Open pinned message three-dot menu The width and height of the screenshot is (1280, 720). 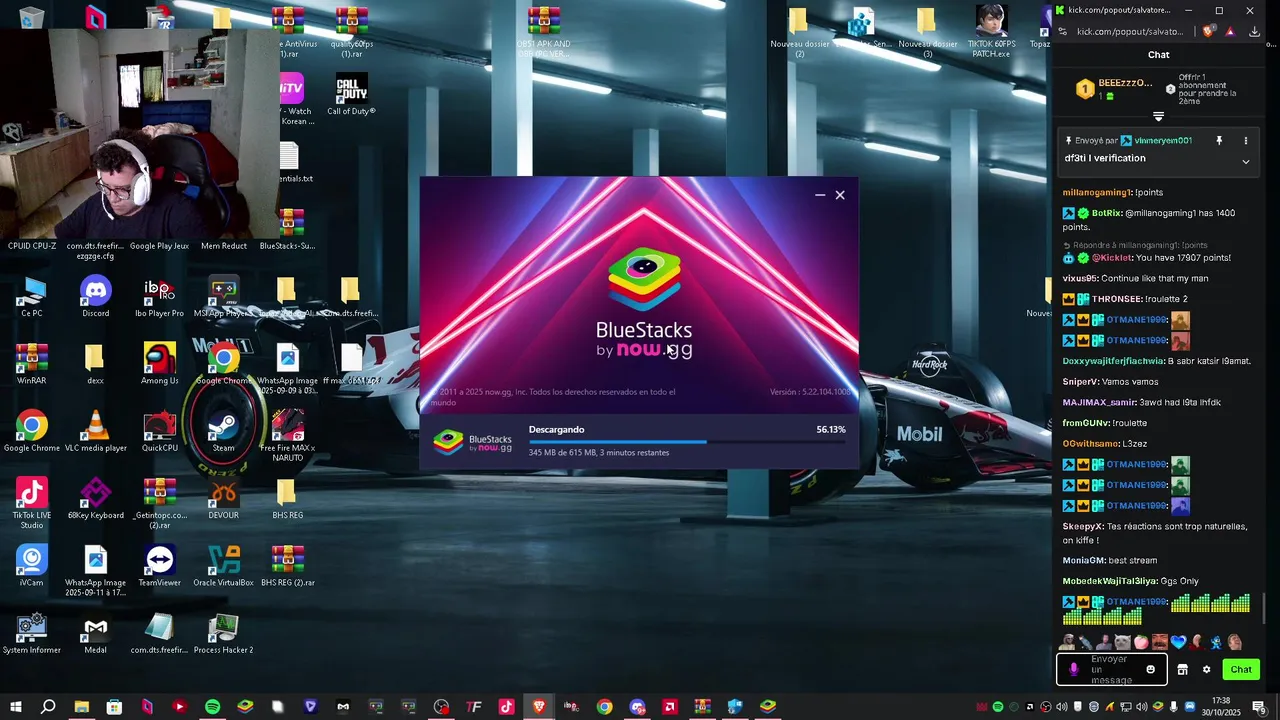coord(1245,141)
